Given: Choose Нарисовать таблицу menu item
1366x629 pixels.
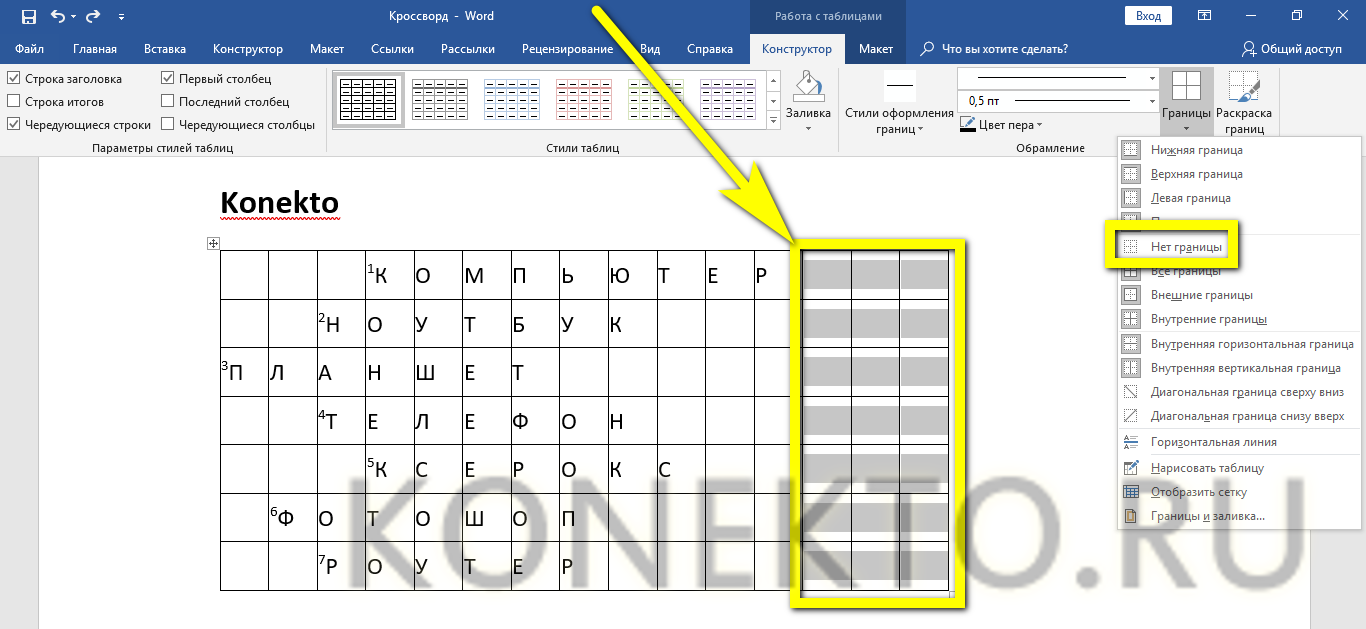Looking at the screenshot, I should pos(1239,468).
